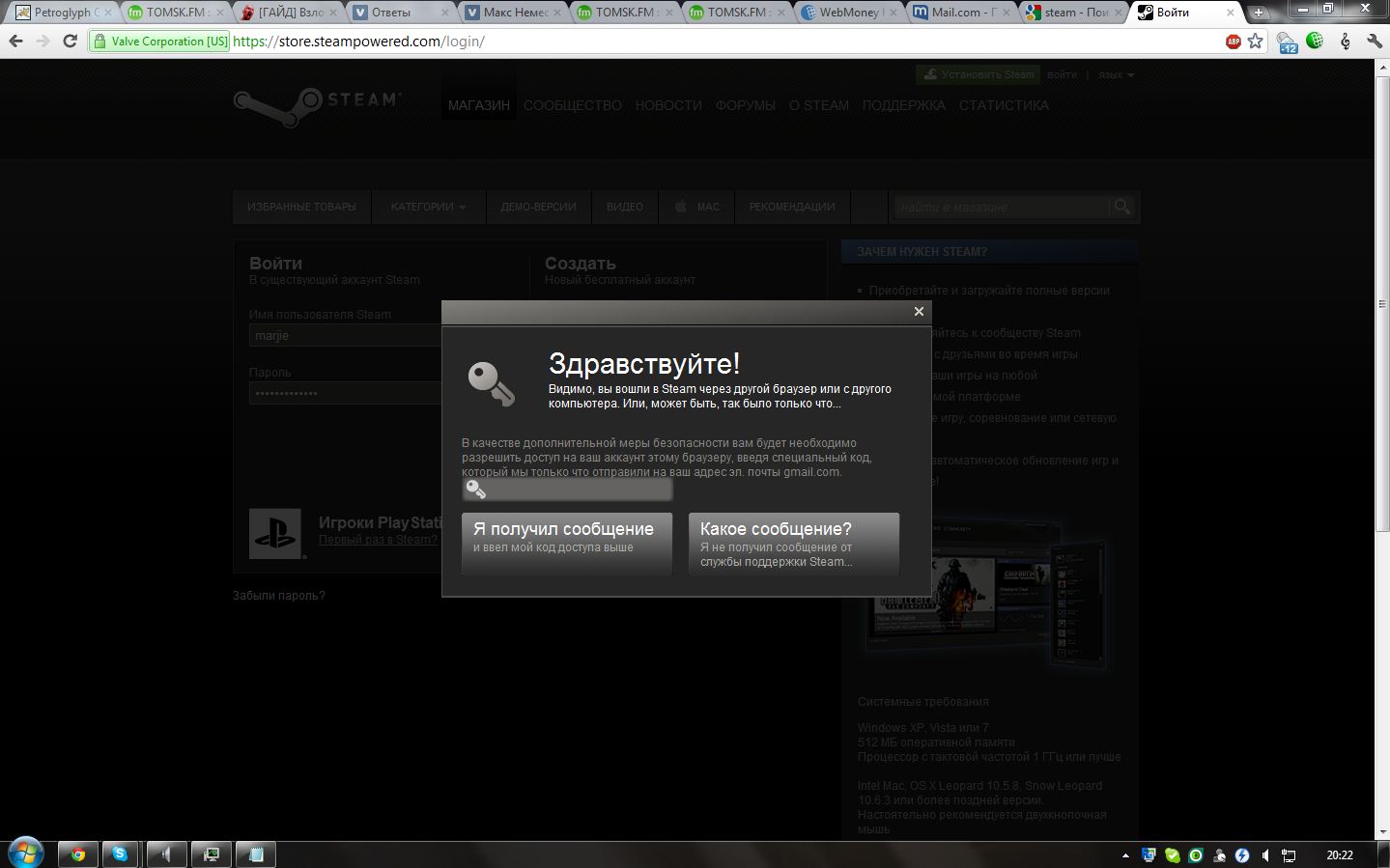Open the РЕКОМЕНДАЦИИ store section

[792, 207]
